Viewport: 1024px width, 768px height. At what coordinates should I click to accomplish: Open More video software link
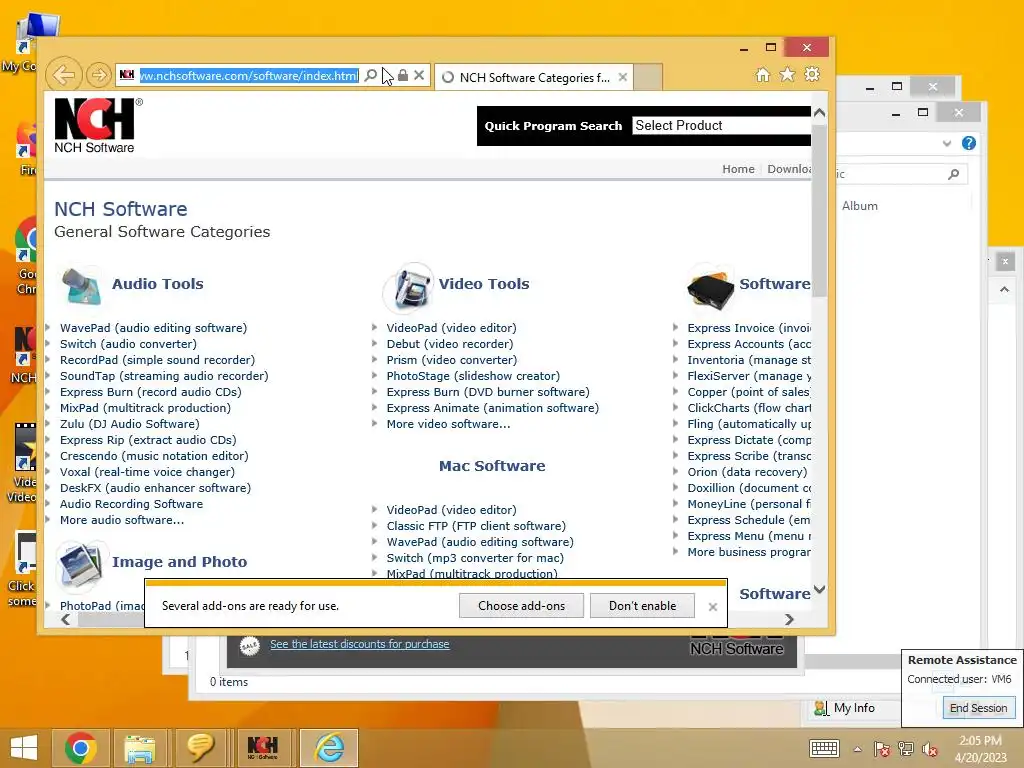pos(448,424)
